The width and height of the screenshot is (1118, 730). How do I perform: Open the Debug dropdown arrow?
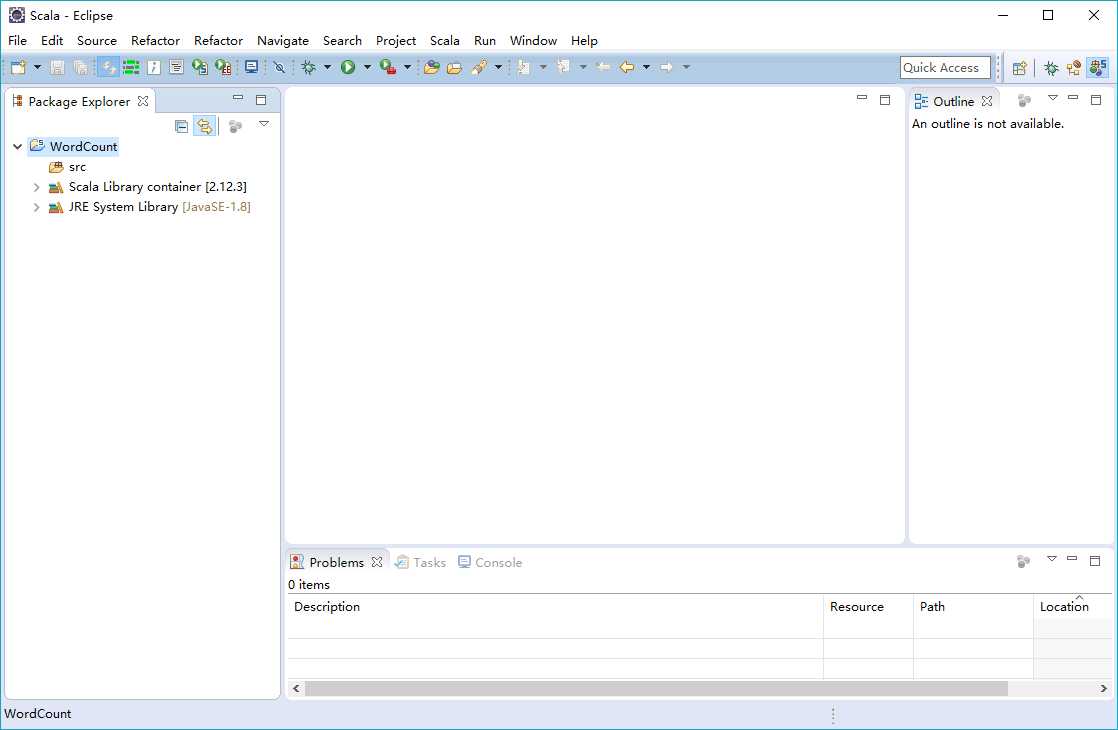click(327, 67)
